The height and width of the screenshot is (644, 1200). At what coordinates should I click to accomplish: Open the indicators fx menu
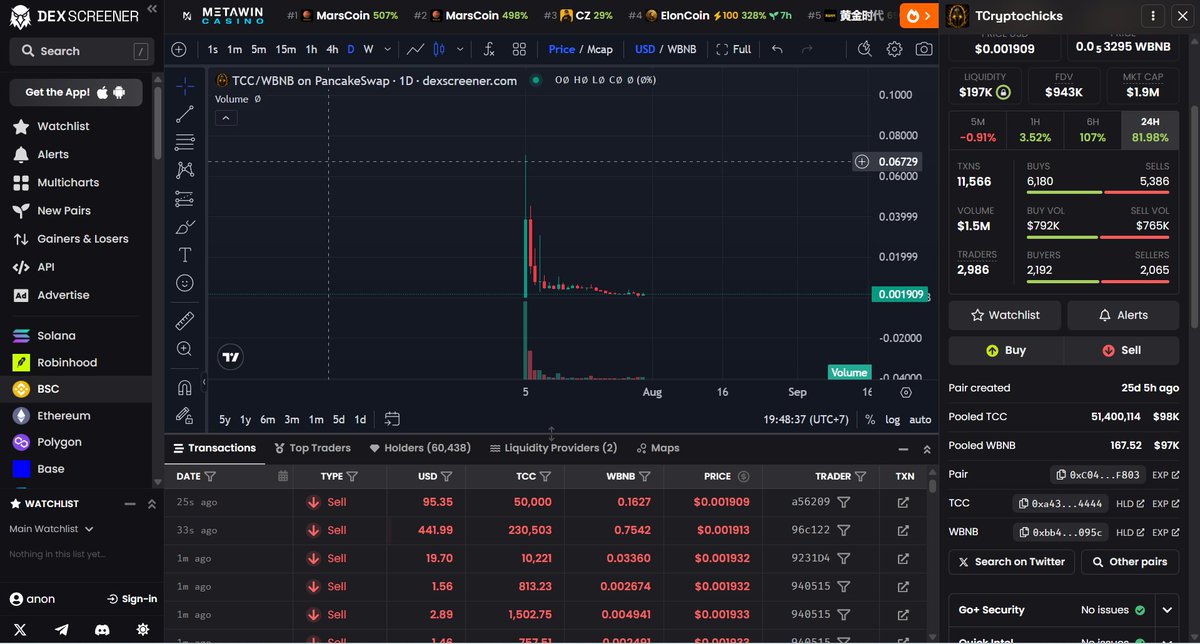(x=489, y=49)
